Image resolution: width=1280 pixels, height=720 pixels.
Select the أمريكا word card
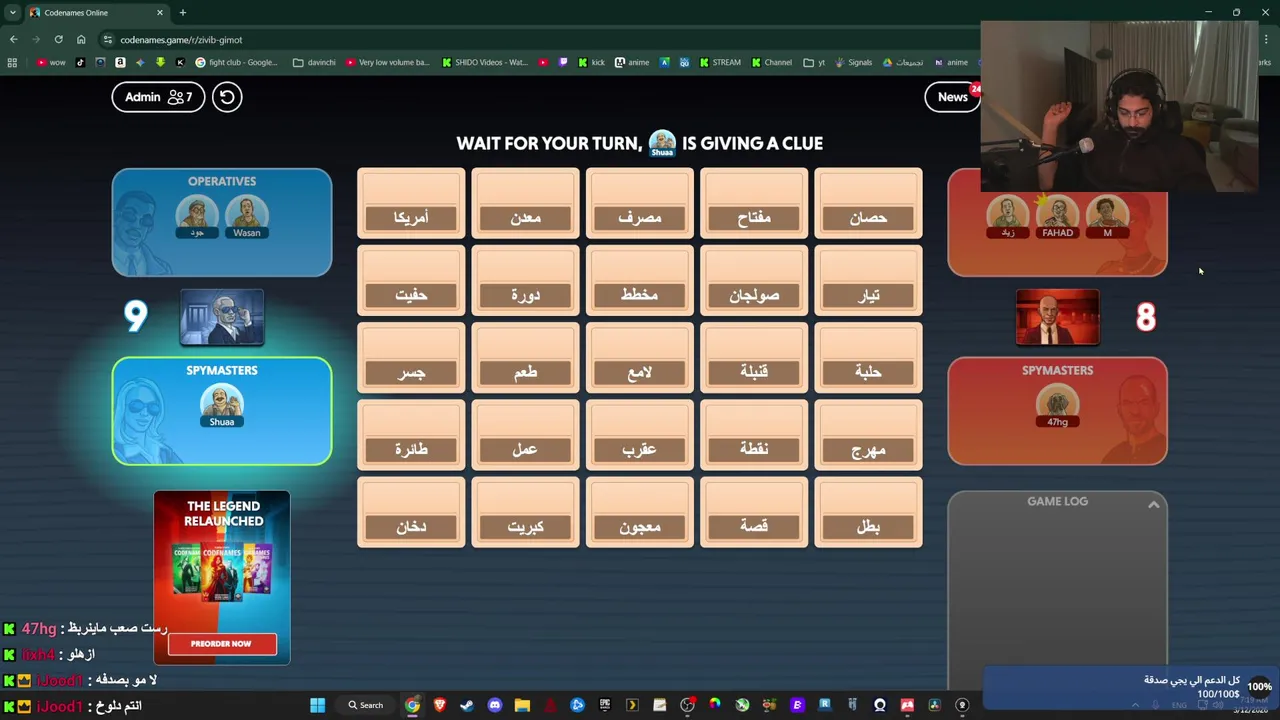pos(411,204)
